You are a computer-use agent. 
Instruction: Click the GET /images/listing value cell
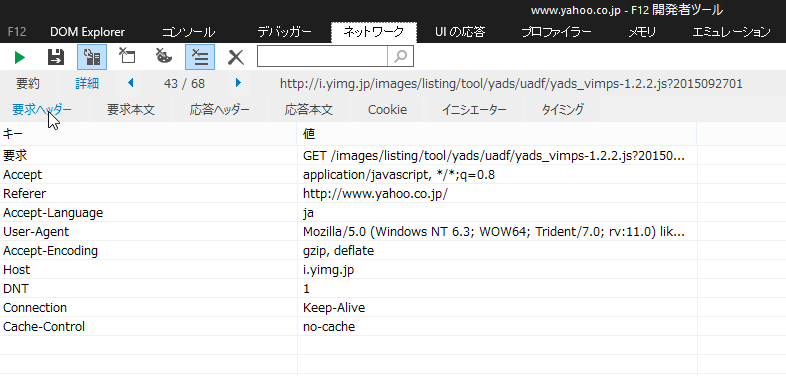(x=497, y=155)
